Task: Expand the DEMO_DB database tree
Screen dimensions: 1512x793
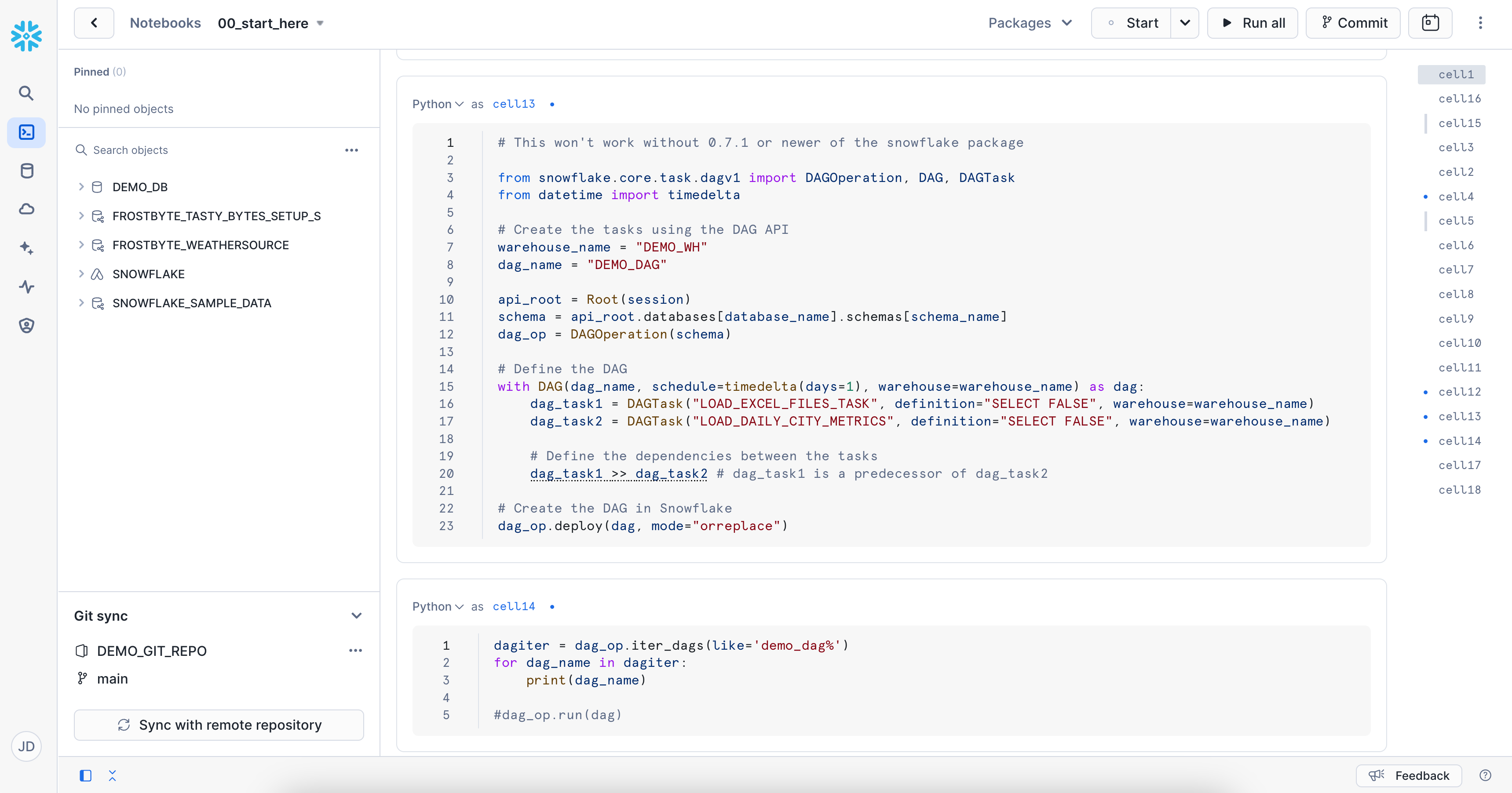Action: 81,186
